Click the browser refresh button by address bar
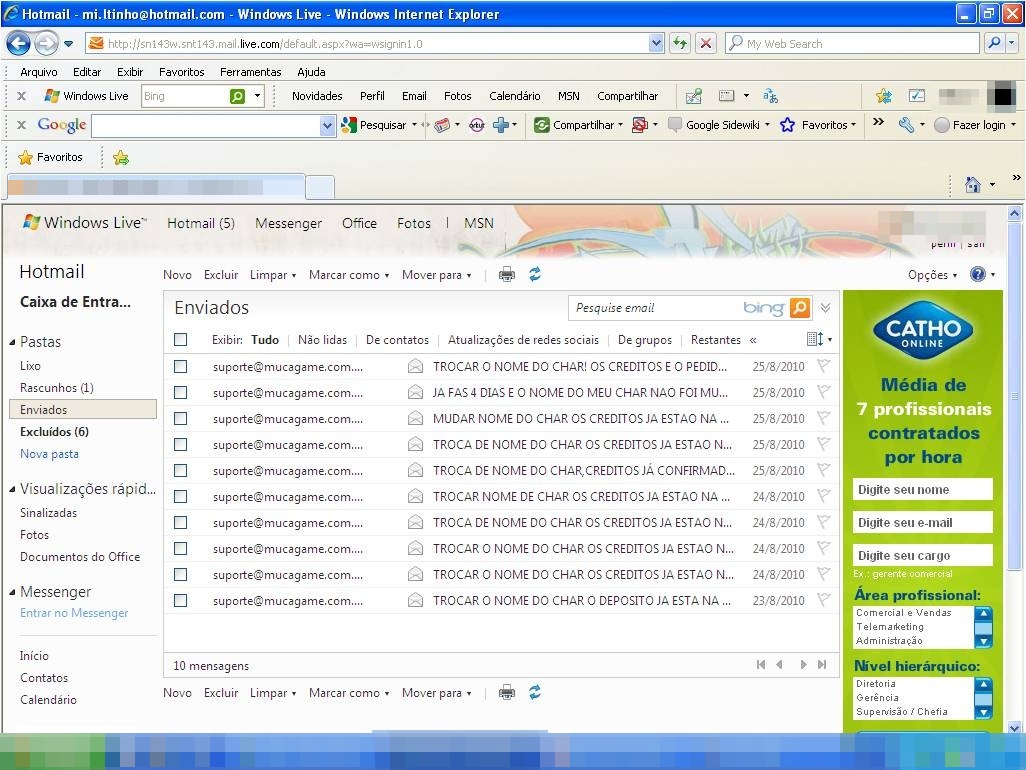Image resolution: width=1026 pixels, height=770 pixels. (x=680, y=43)
